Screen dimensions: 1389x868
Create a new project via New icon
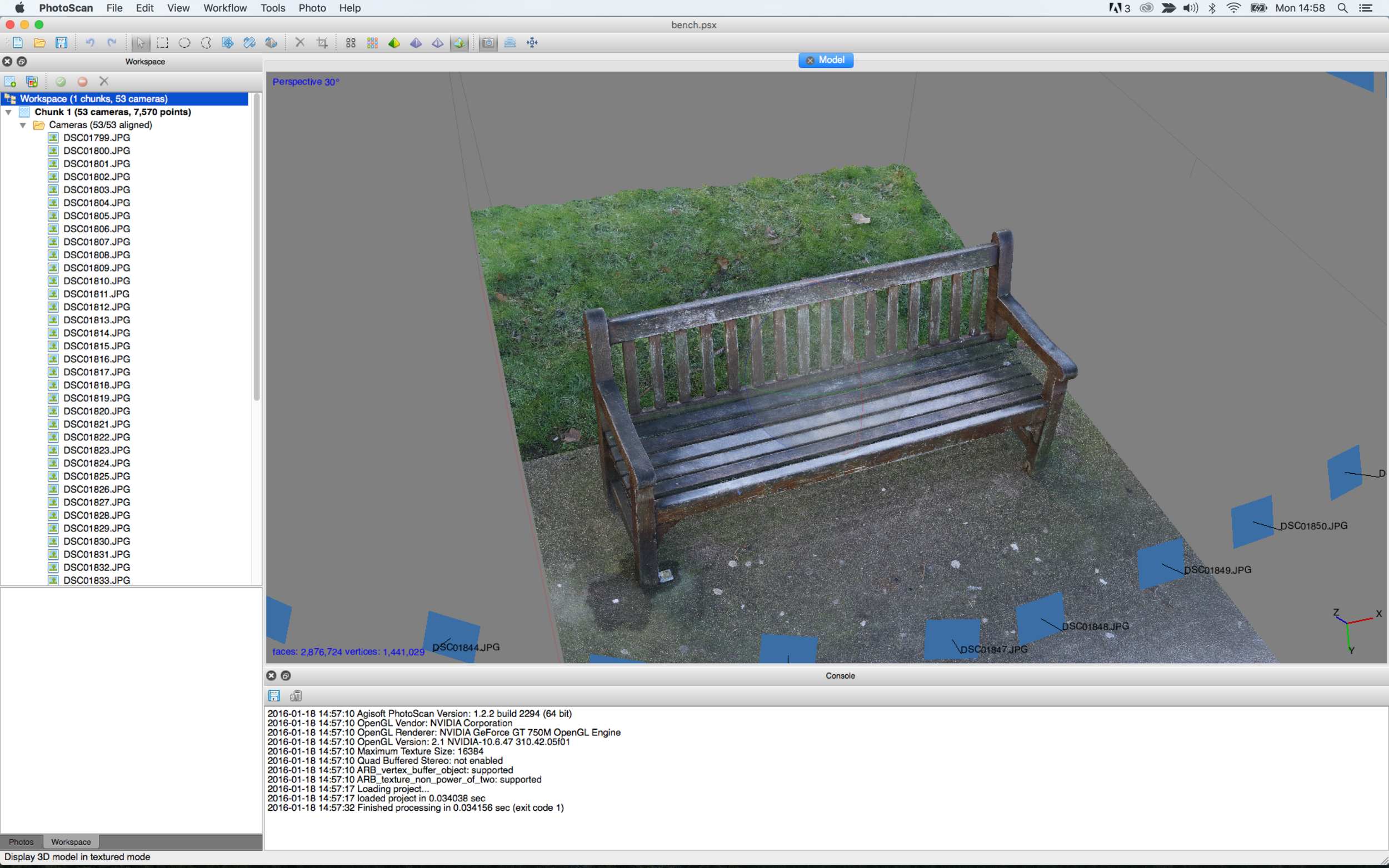tap(18, 42)
